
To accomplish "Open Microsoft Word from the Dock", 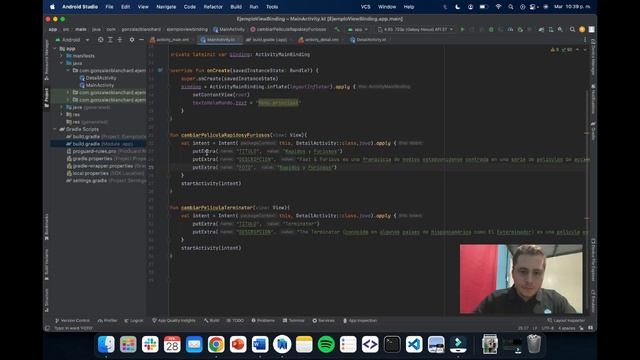I will (260, 344).
